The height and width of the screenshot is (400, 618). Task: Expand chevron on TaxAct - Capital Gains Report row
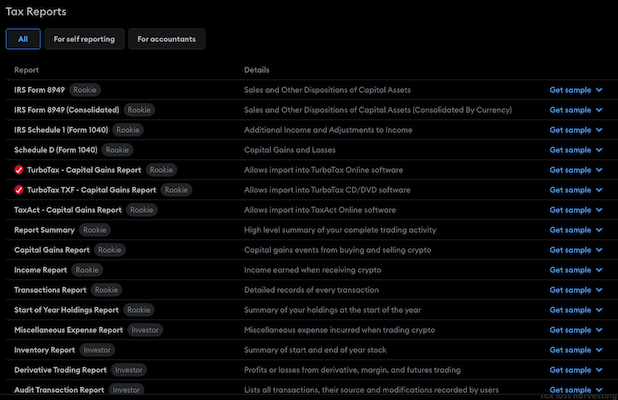coord(599,210)
